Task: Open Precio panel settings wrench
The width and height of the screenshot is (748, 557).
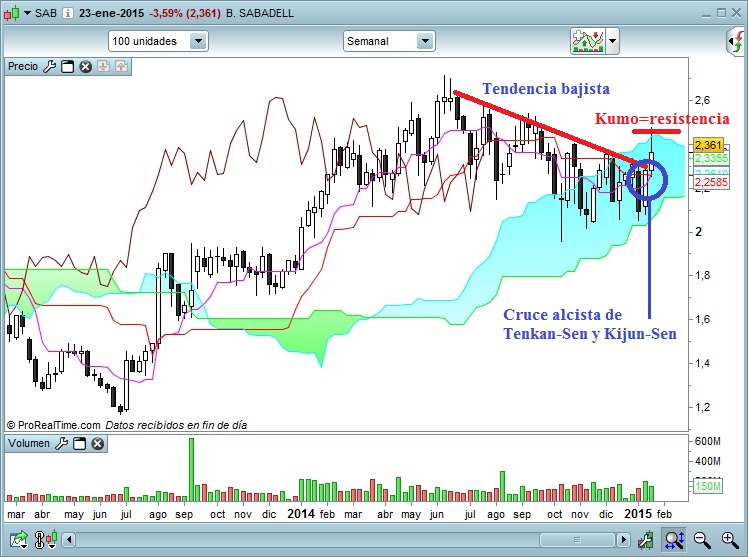Action: (x=50, y=66)
